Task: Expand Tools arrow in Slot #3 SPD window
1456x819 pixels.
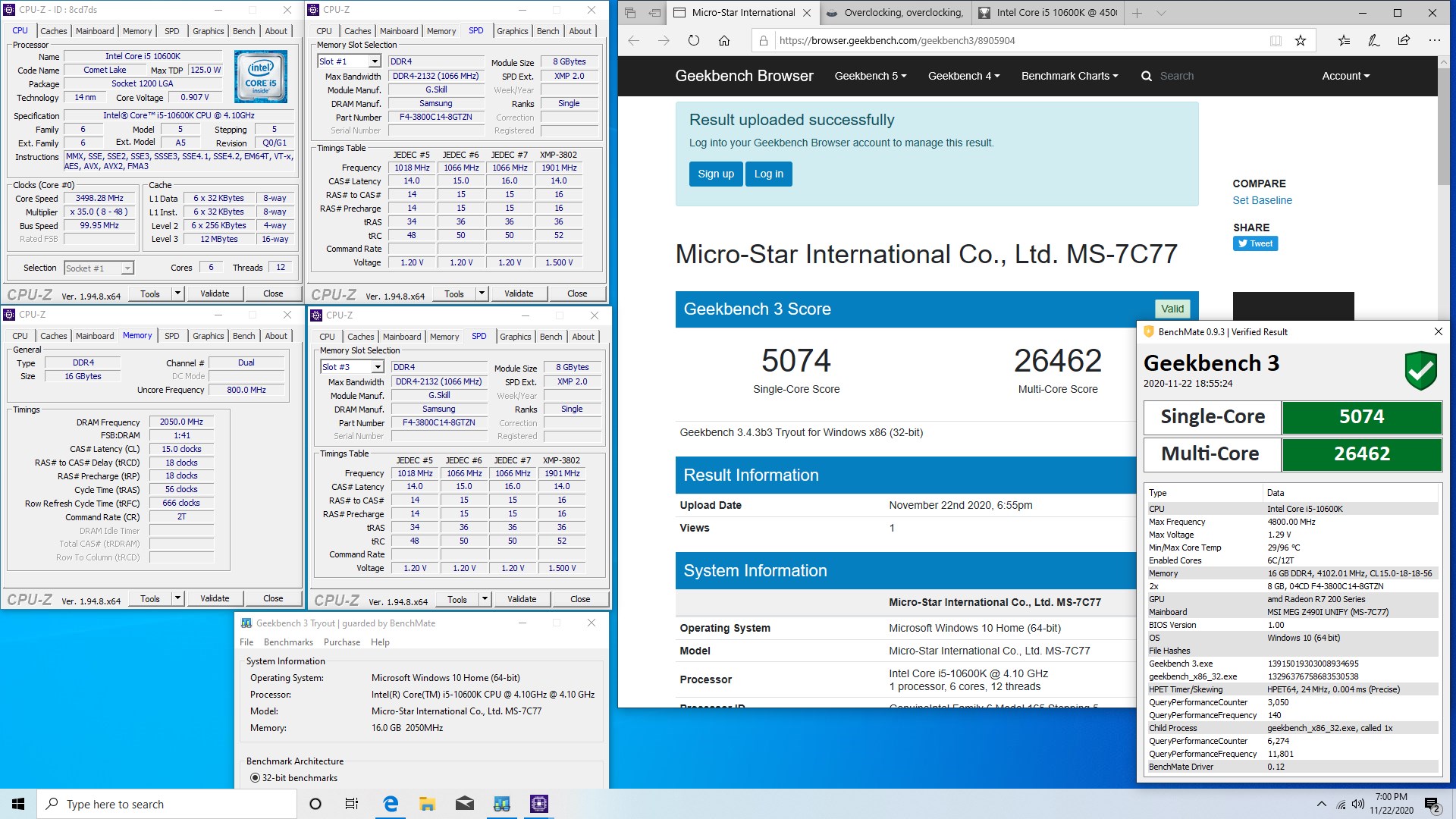Action: pos(485,599)
